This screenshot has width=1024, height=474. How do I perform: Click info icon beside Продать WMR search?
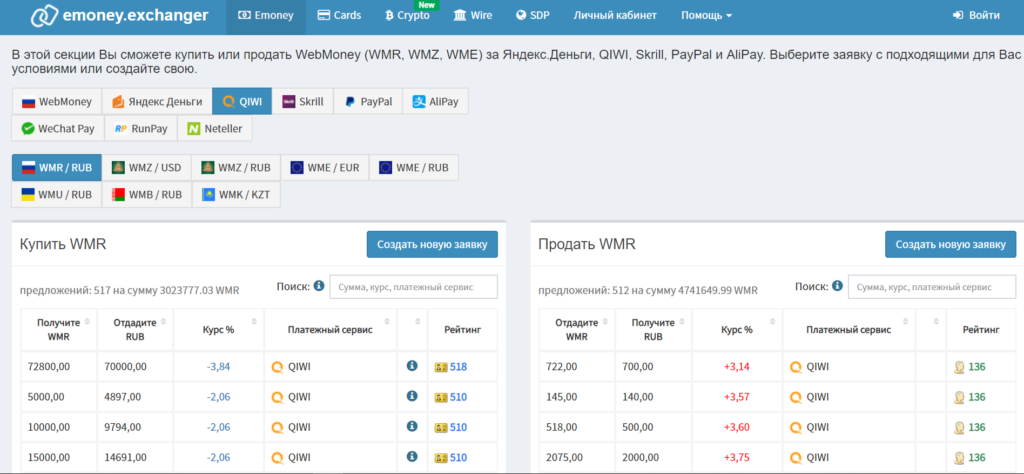pos(837,286)
